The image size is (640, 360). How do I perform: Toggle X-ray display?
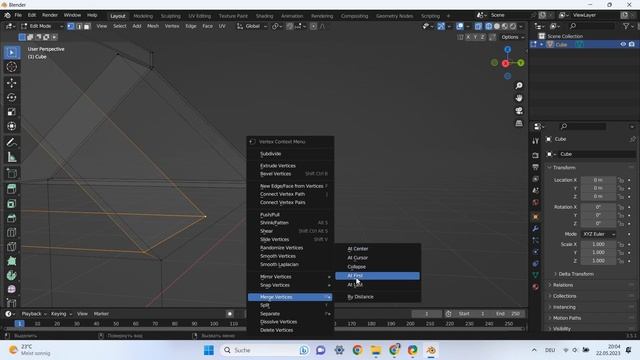(478, 26)
